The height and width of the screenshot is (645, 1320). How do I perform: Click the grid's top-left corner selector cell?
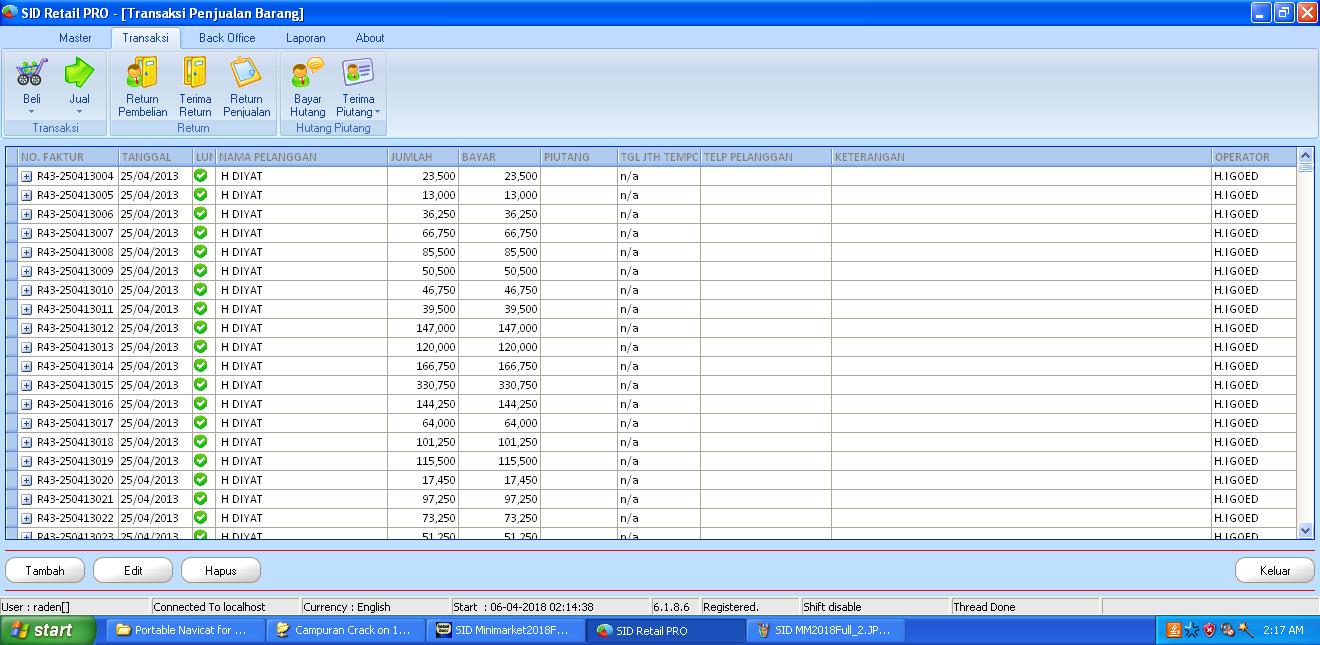[x=11, y=157]
